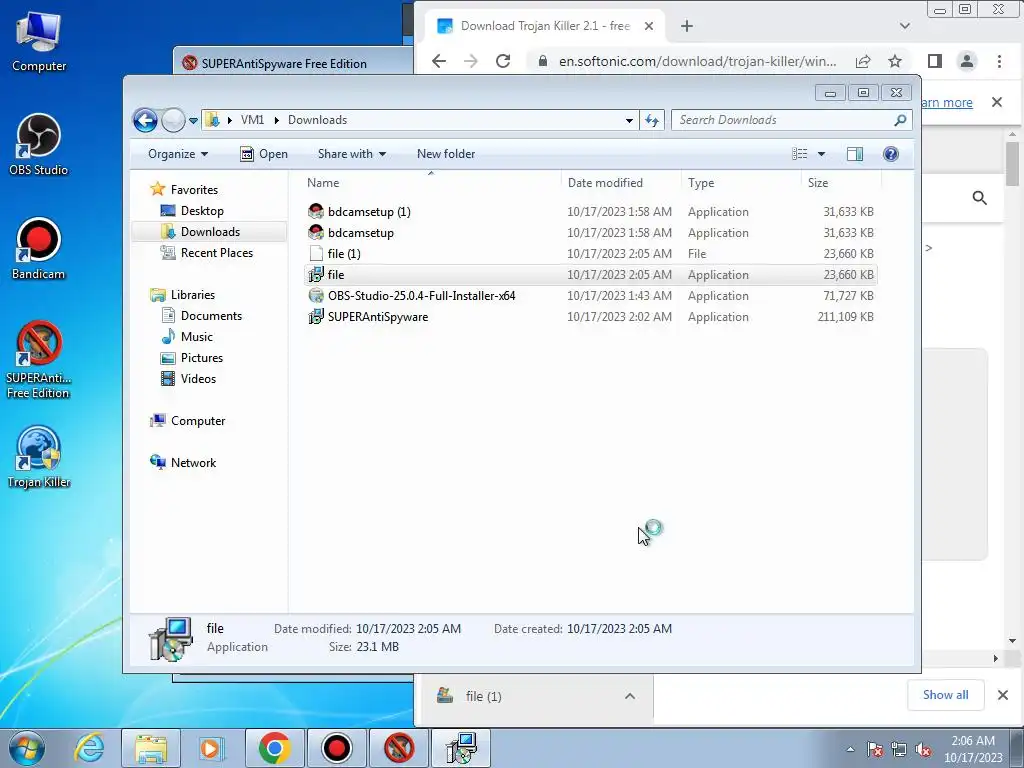Open the Organize menu

178,154
